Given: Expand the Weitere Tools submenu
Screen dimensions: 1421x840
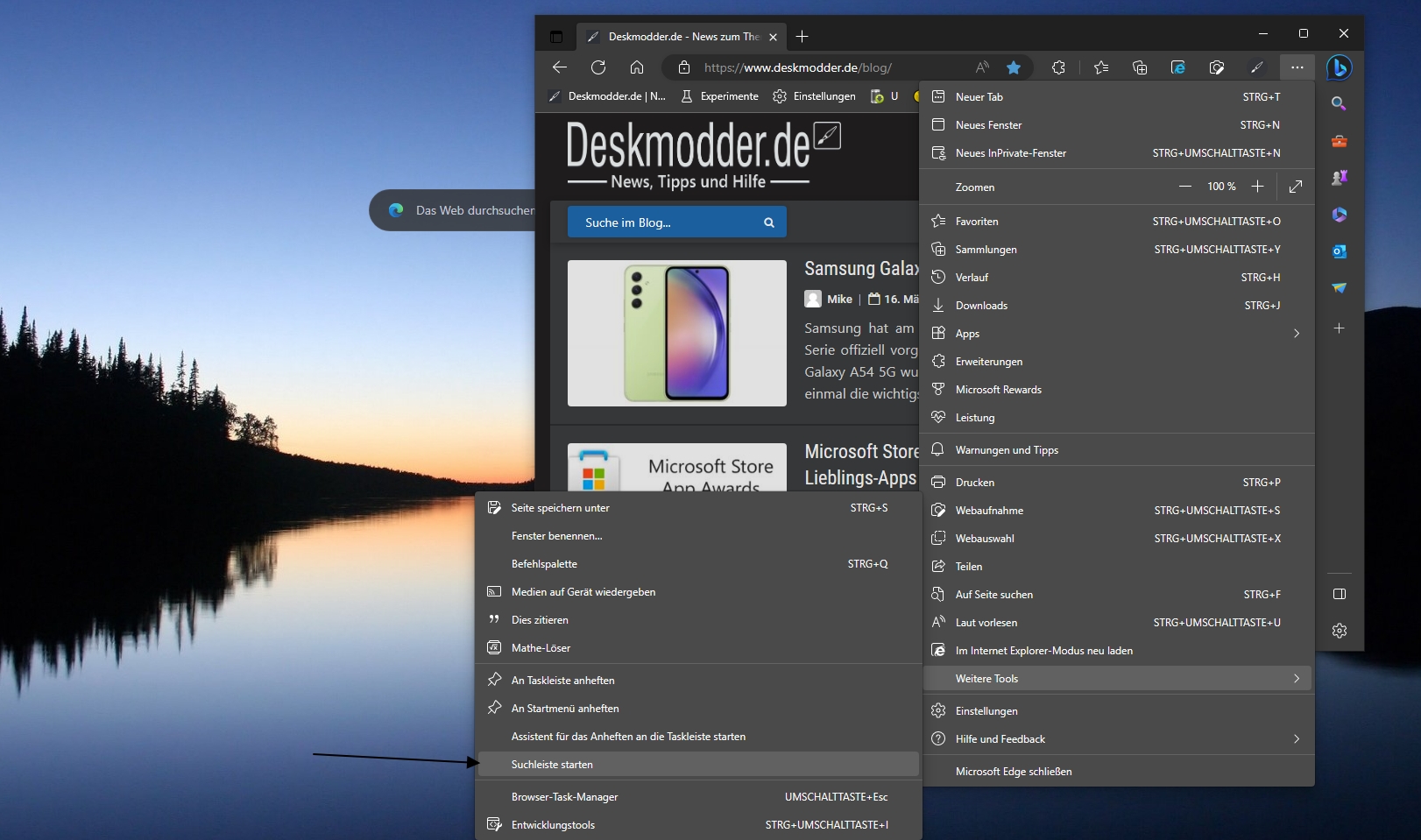Looking at the screenshot, I should (1118, 679).
